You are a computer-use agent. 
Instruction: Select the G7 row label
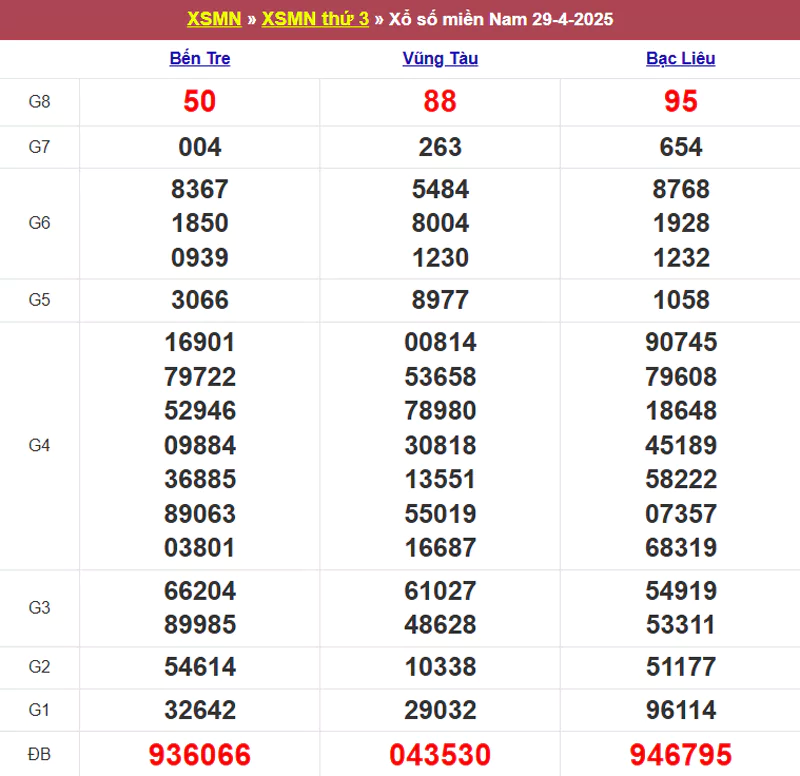[39, 147]
